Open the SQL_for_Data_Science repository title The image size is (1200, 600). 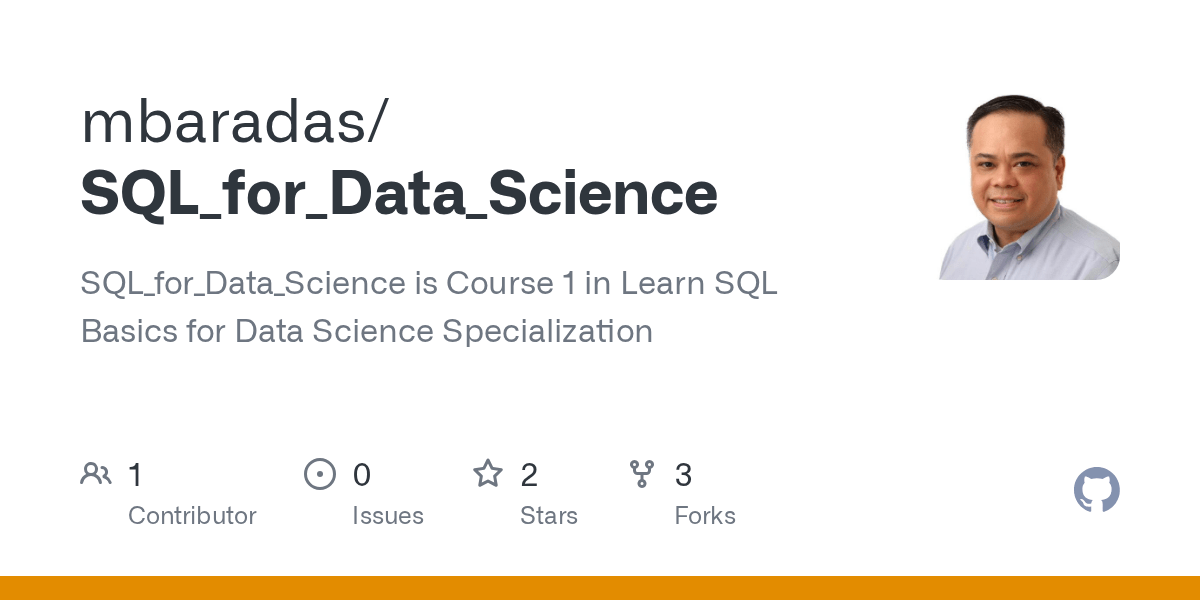pos(399,193)
